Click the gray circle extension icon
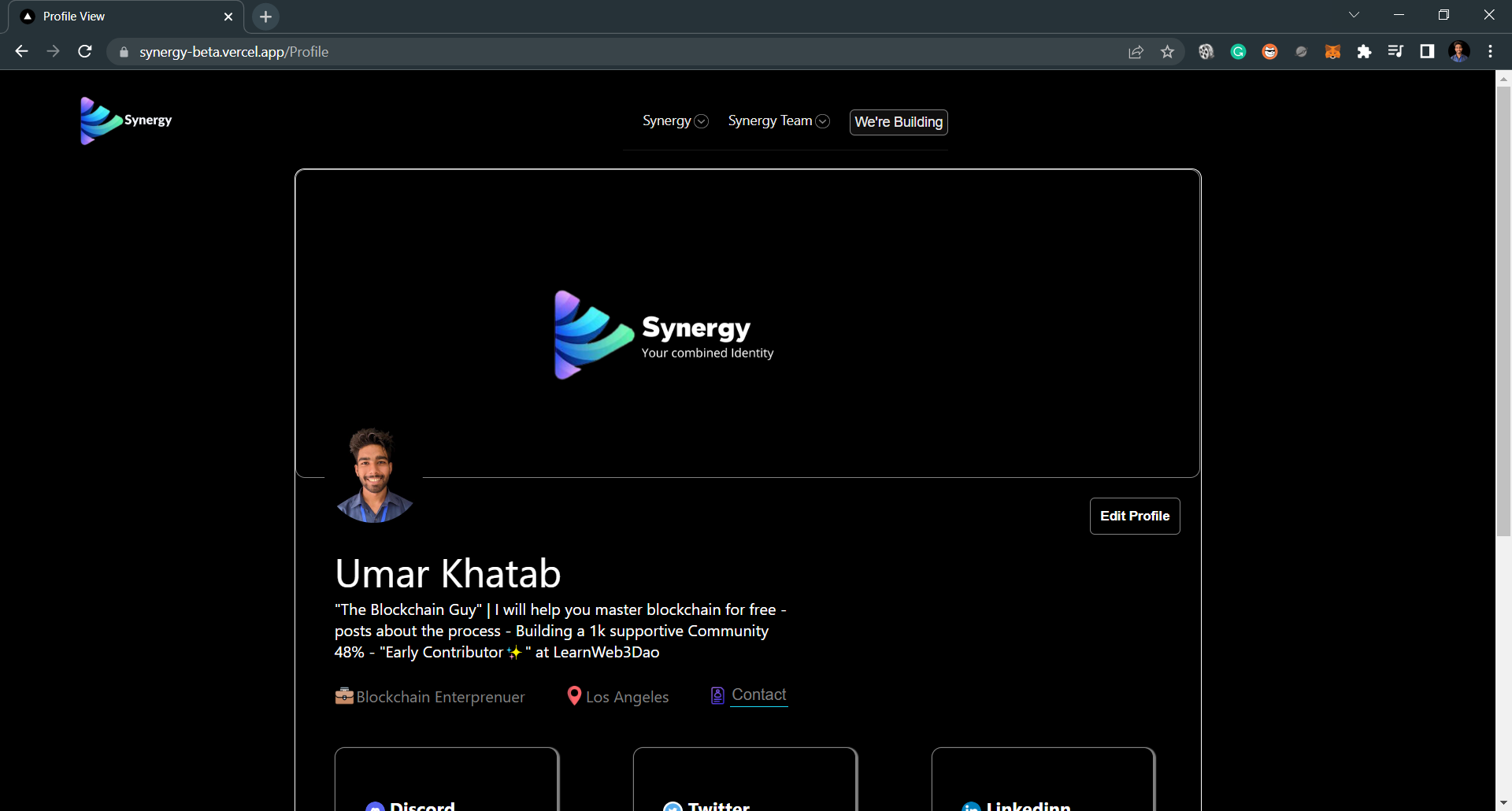The image size is (1512, 811). 1301,52
